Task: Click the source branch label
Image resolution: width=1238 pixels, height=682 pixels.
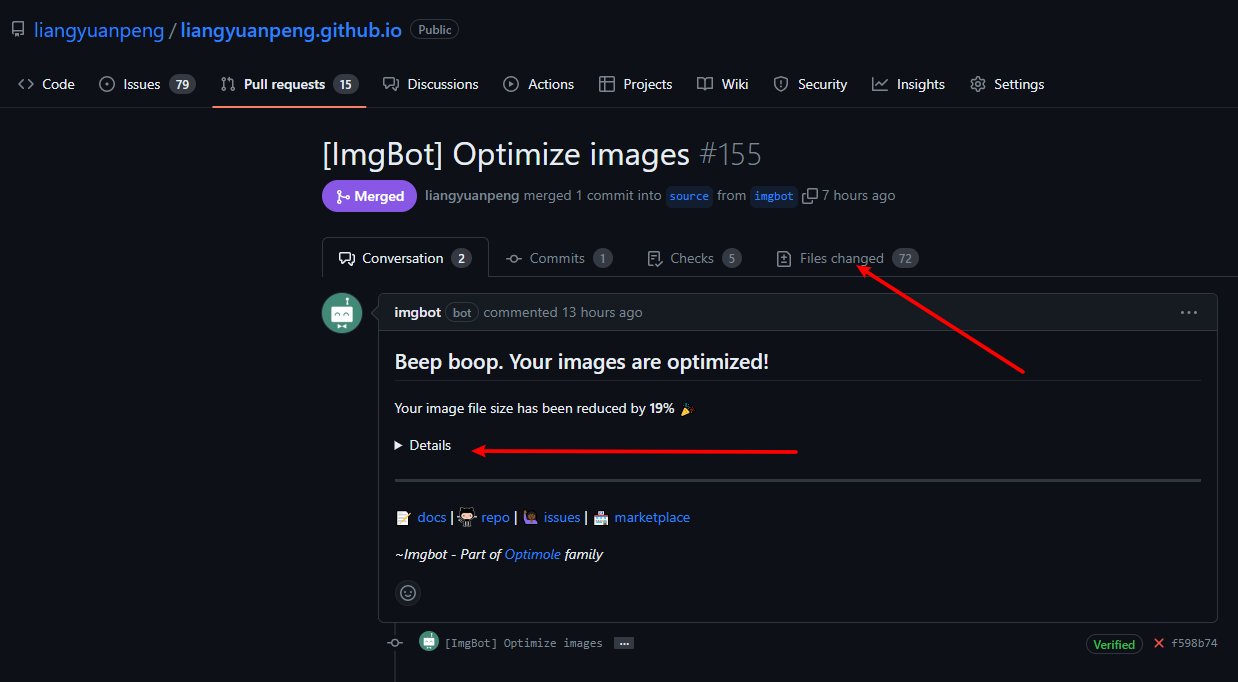Action: [x=689, y=196]
